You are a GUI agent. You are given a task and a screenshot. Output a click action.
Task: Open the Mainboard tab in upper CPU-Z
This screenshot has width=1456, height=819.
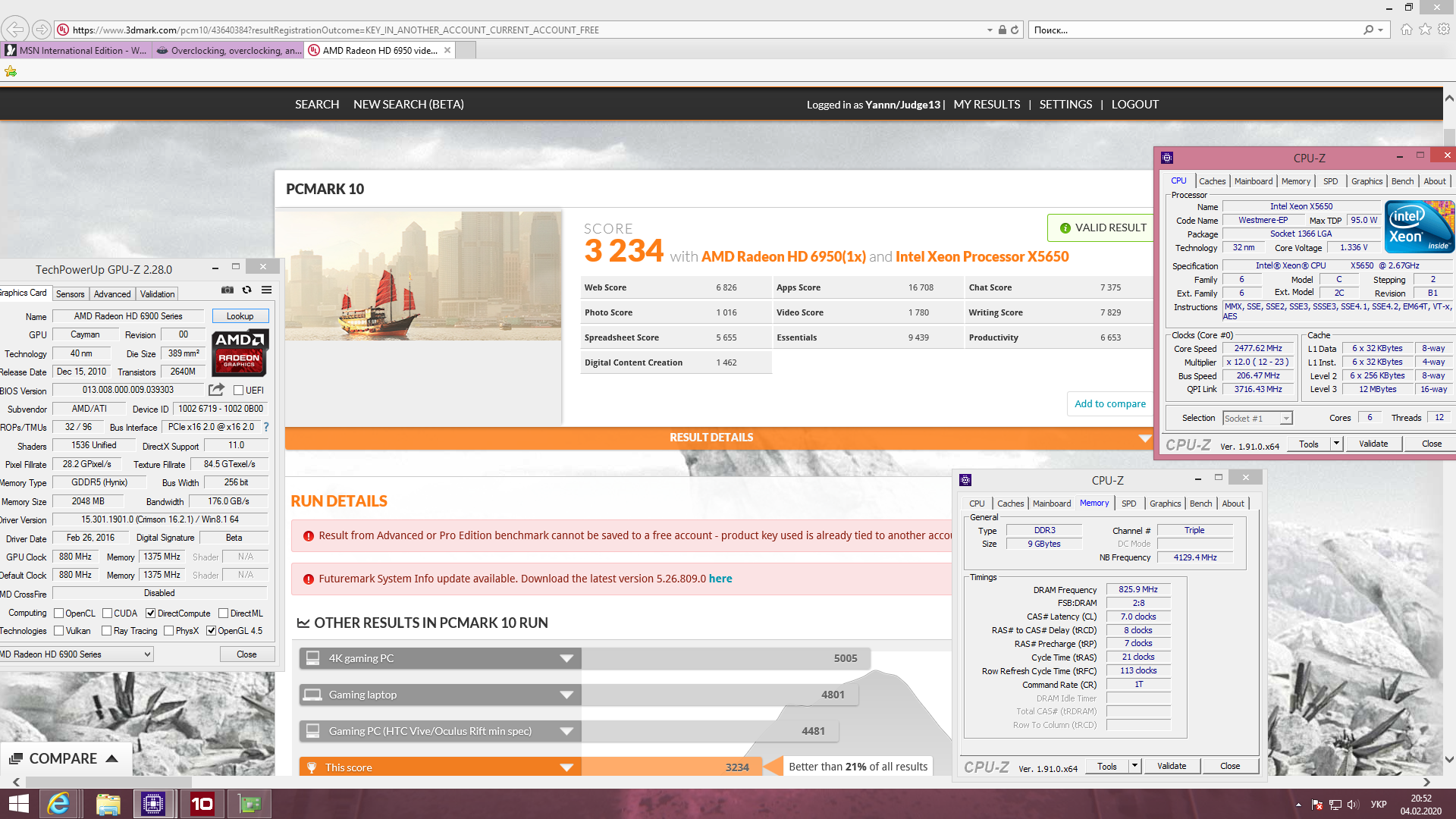[1254, 181]
